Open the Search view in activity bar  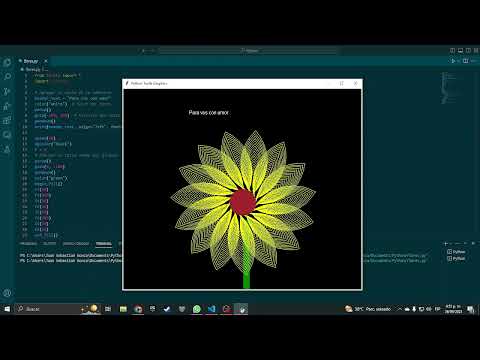click(7, 77)
